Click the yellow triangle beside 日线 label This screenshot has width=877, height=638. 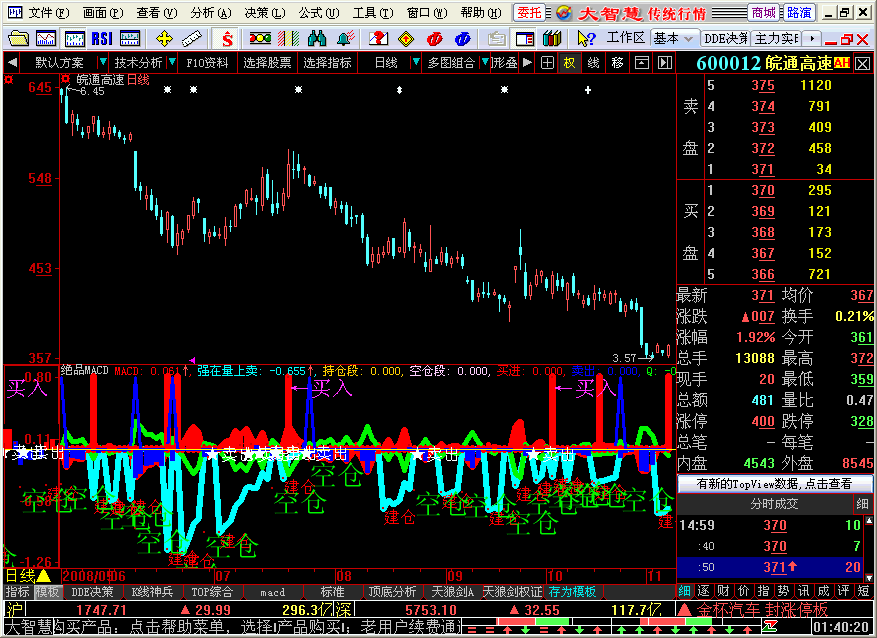tap(44, 575)
